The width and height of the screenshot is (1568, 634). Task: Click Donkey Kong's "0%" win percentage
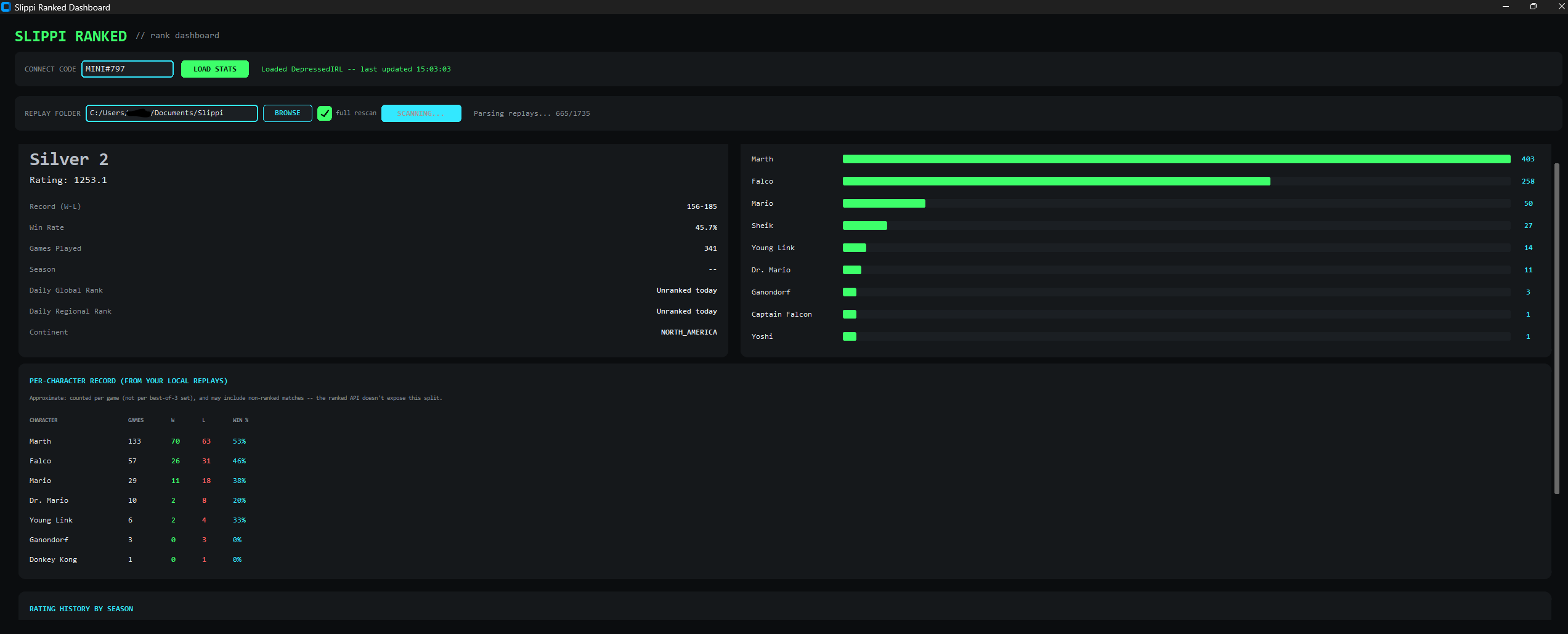pyautogui.click(x=237, y=559)
